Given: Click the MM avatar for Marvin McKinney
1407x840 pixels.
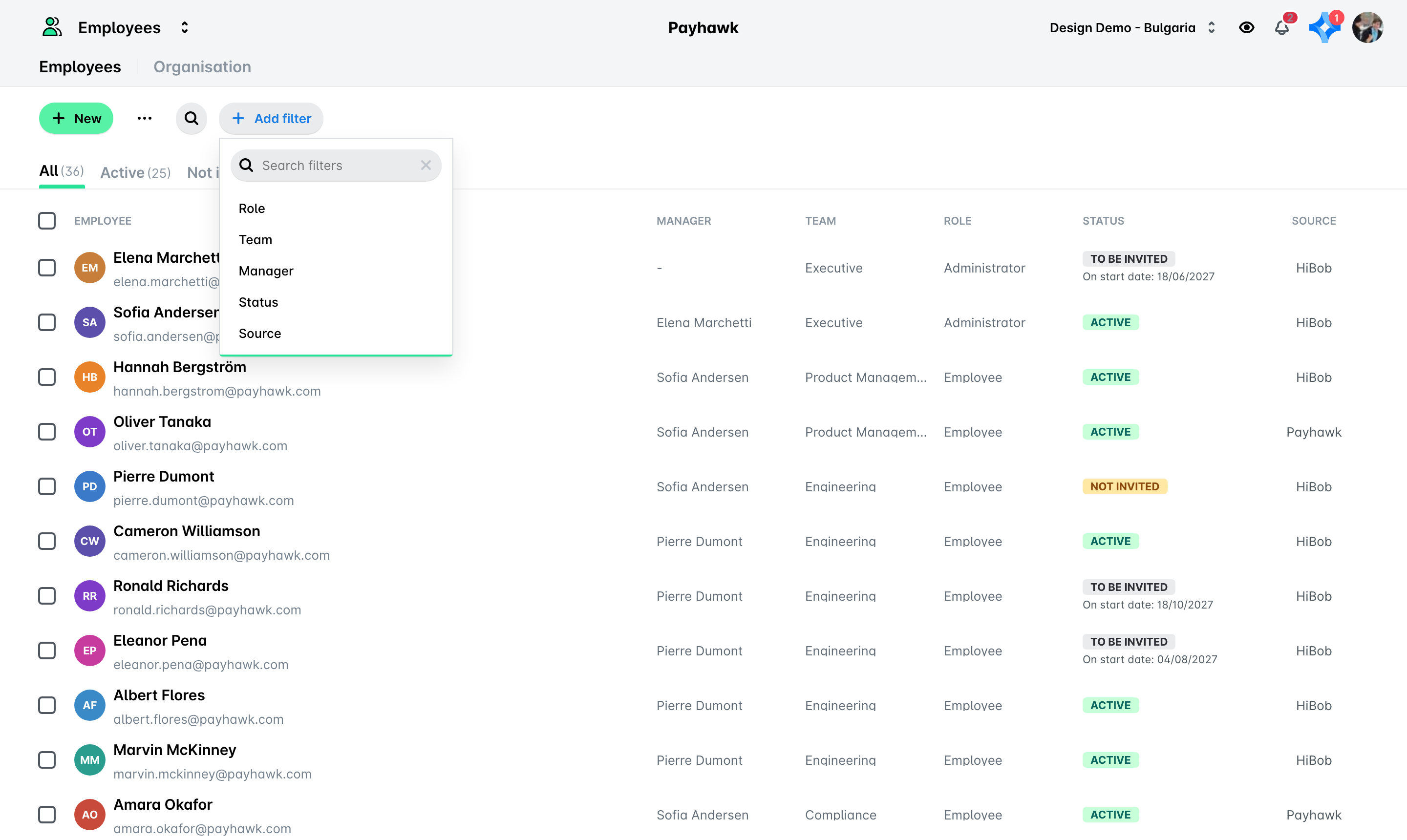Looking at the screenshot, I should [x=89, y=760].
